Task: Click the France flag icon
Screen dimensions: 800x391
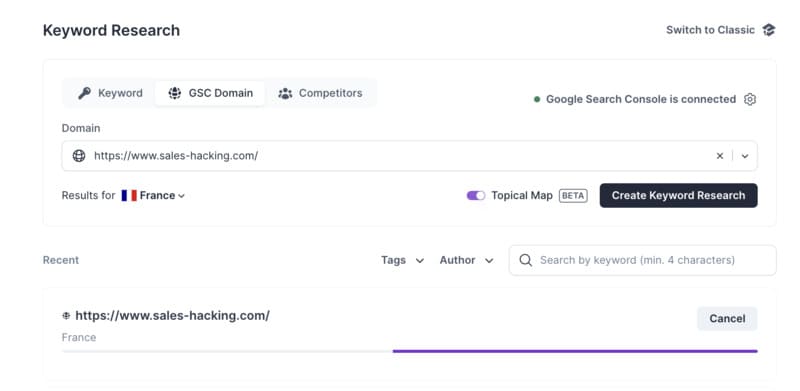Action: 129,196
